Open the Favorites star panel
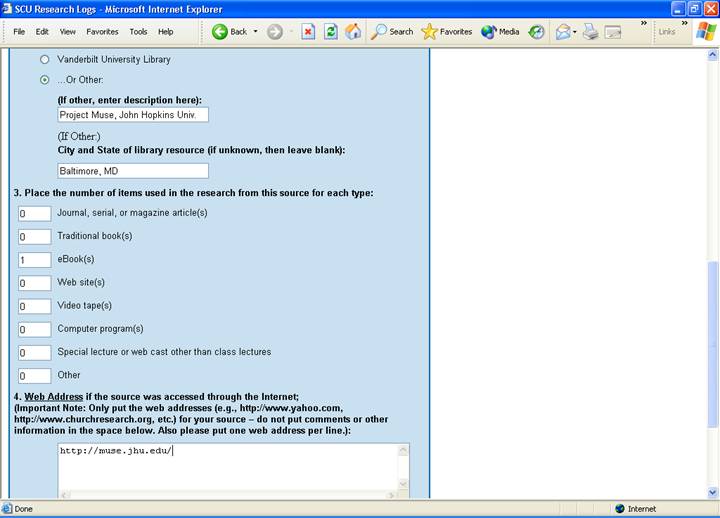 coord(446,32)
